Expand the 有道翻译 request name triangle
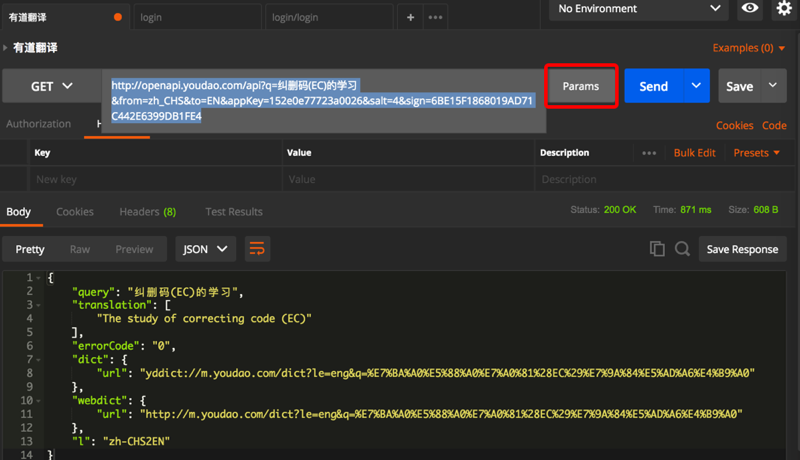The height and width of the screenshot is (460, 800). [x=5, y=48]
